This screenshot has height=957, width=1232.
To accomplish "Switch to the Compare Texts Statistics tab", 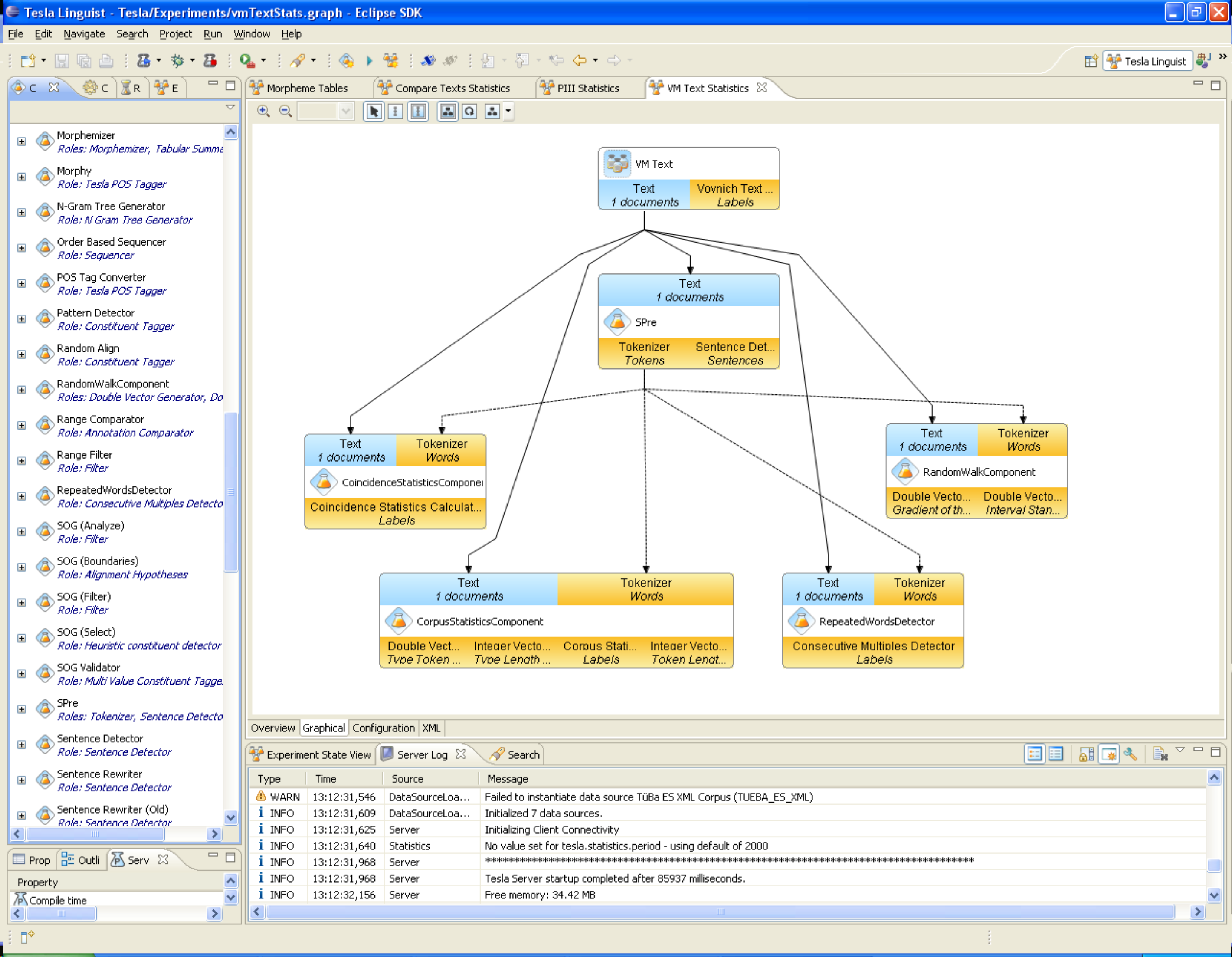I will tap(452, 88).
